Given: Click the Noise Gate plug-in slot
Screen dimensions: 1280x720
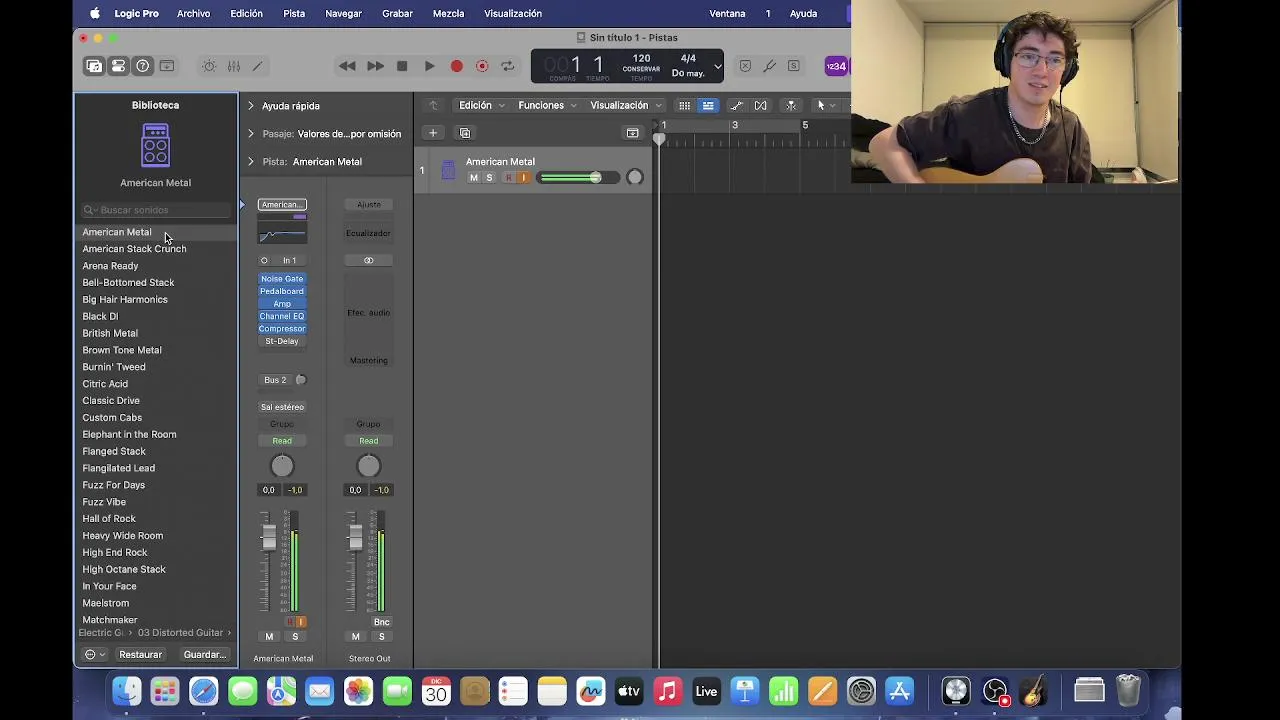Looking at the screenshot, I should pos(282,279).
